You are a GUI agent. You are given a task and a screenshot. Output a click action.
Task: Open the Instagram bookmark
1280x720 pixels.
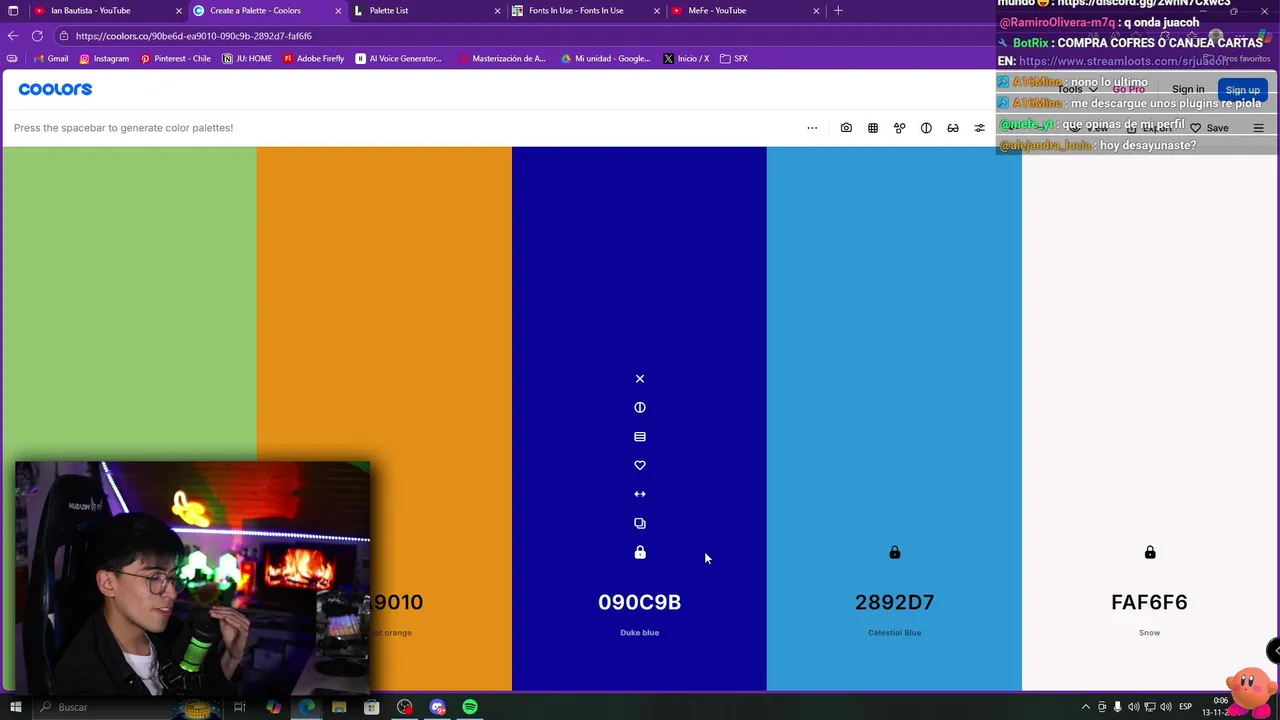click(x=104, y=59)
